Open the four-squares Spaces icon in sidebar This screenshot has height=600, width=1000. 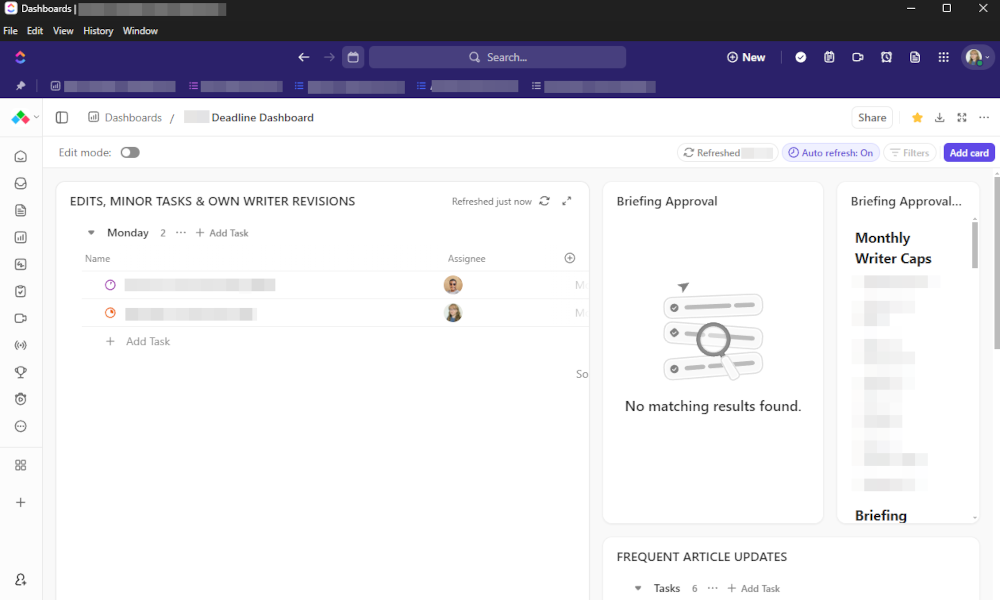[20, 465]
